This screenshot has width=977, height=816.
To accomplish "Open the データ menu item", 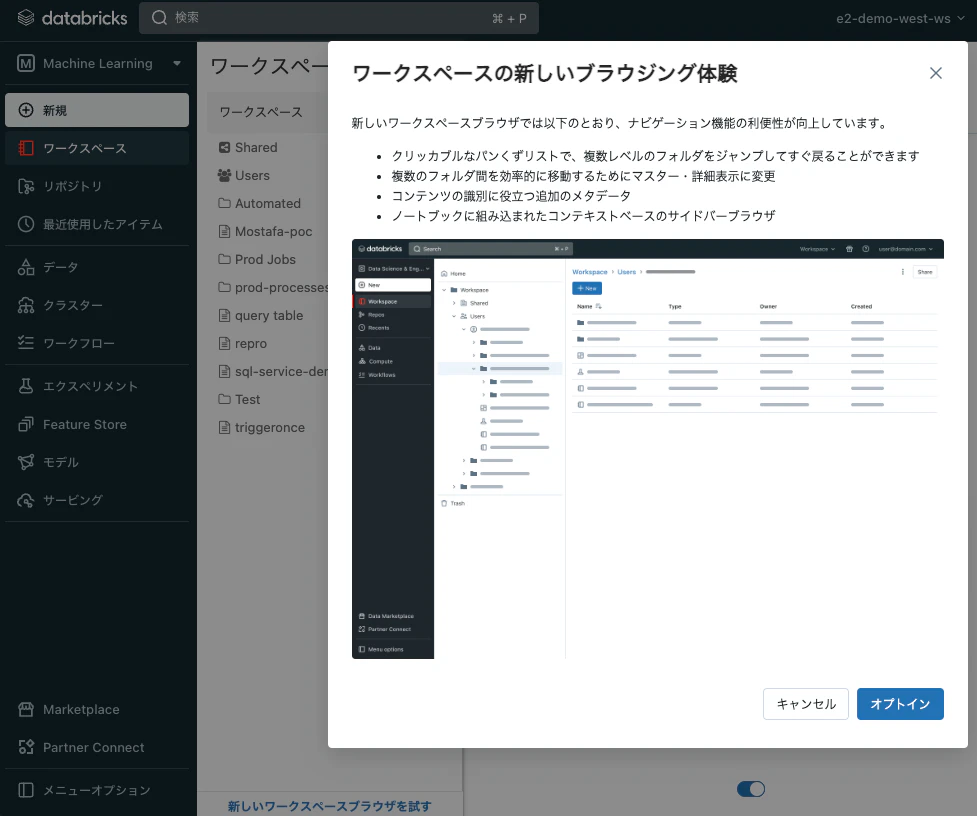I will (x=97, y=267).
